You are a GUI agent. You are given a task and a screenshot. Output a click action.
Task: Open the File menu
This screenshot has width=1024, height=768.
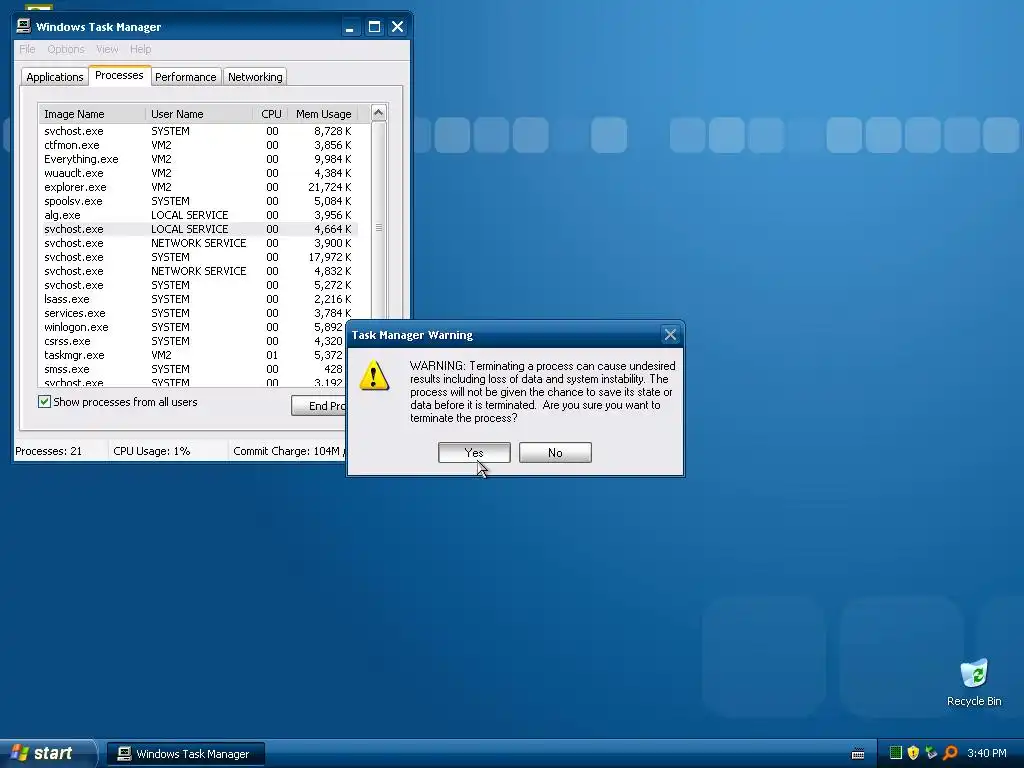tap(27, 49)
